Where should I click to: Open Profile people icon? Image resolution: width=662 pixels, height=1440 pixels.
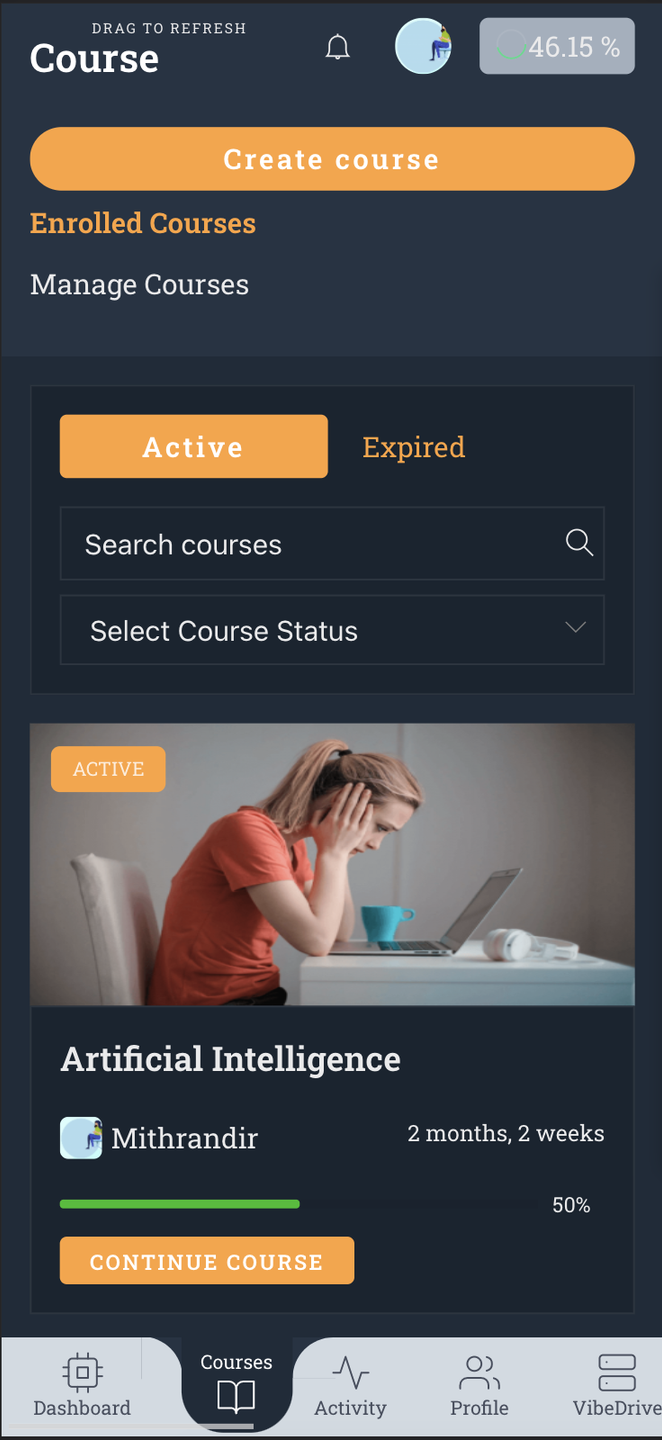point(479,1372)
